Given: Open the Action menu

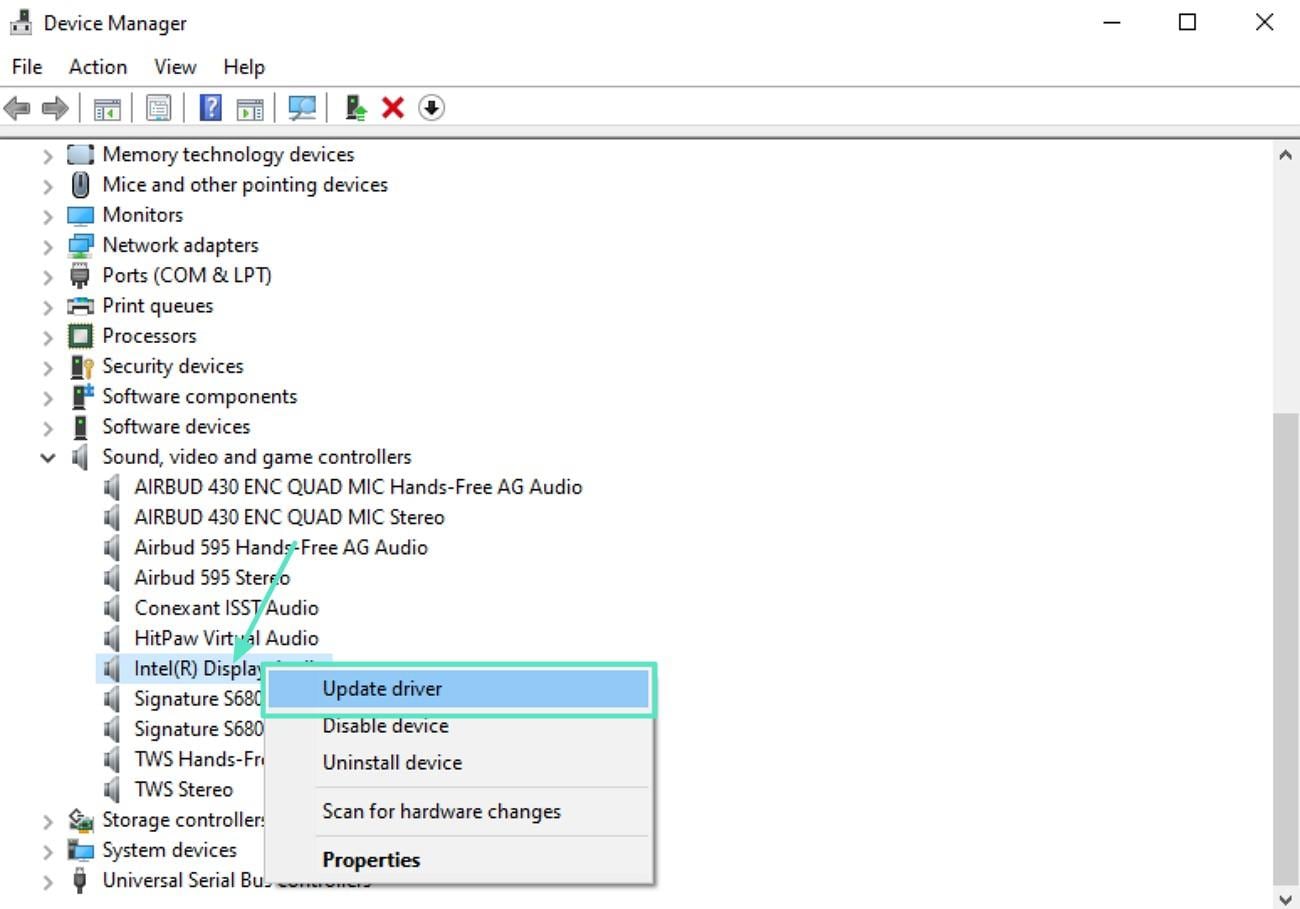Looking at the screenshot, I should [x=98, y=67].
